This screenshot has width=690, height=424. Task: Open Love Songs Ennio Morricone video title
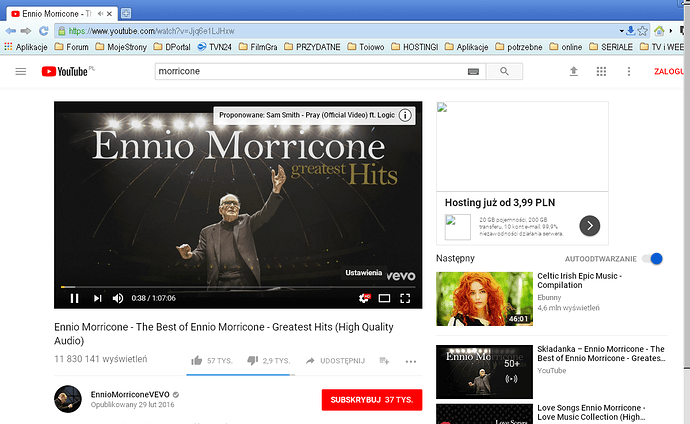591,413
